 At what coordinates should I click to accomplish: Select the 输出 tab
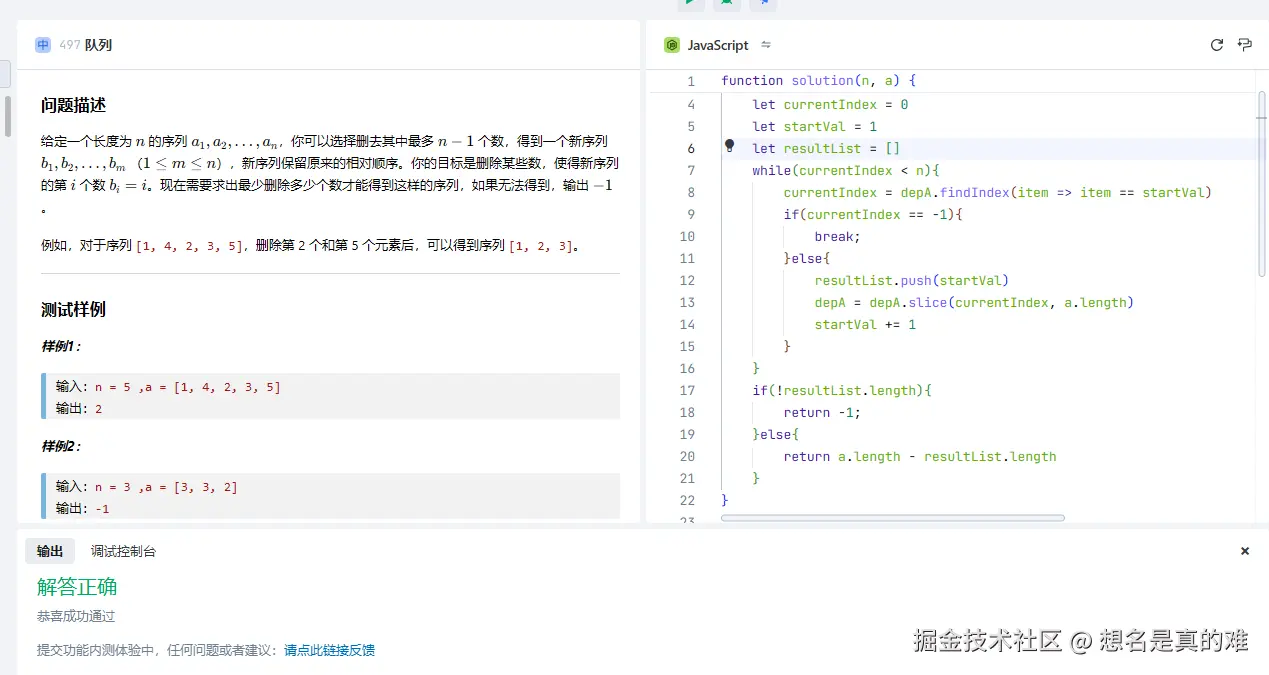50,550
